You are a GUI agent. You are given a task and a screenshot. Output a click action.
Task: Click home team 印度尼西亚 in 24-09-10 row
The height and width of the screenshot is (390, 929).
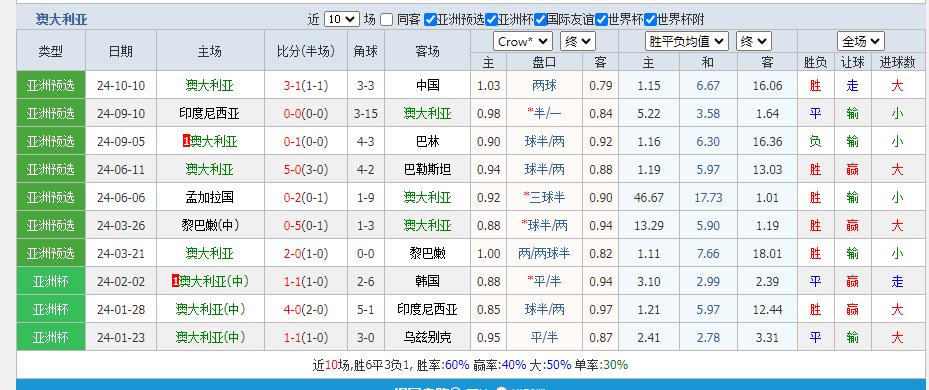pyautogui.click(x=209, y=113)
